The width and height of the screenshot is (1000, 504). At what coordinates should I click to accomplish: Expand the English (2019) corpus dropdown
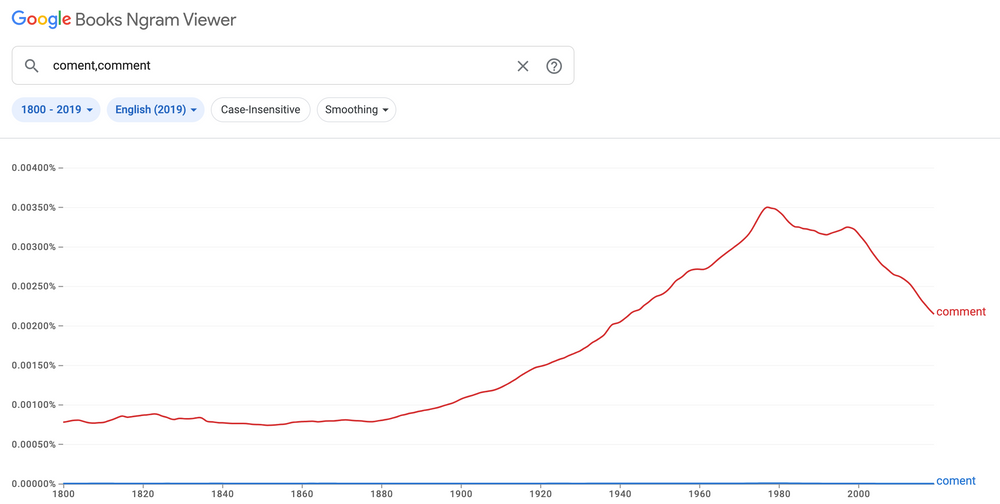click(154, 110)
